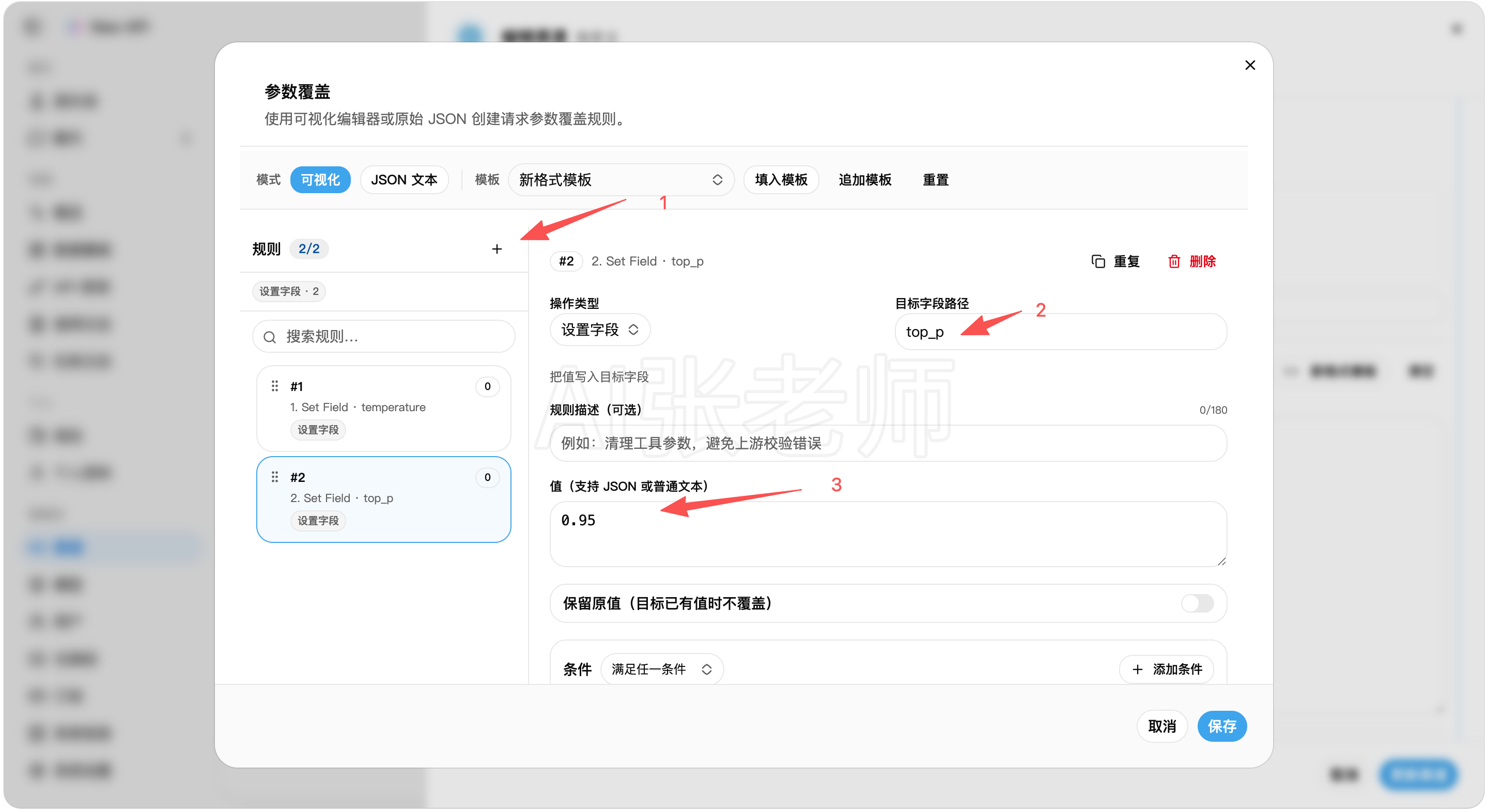The height and width of the screenshot is (812, 1488).
Task: Click the 重置 button
Action: [935, 180]
